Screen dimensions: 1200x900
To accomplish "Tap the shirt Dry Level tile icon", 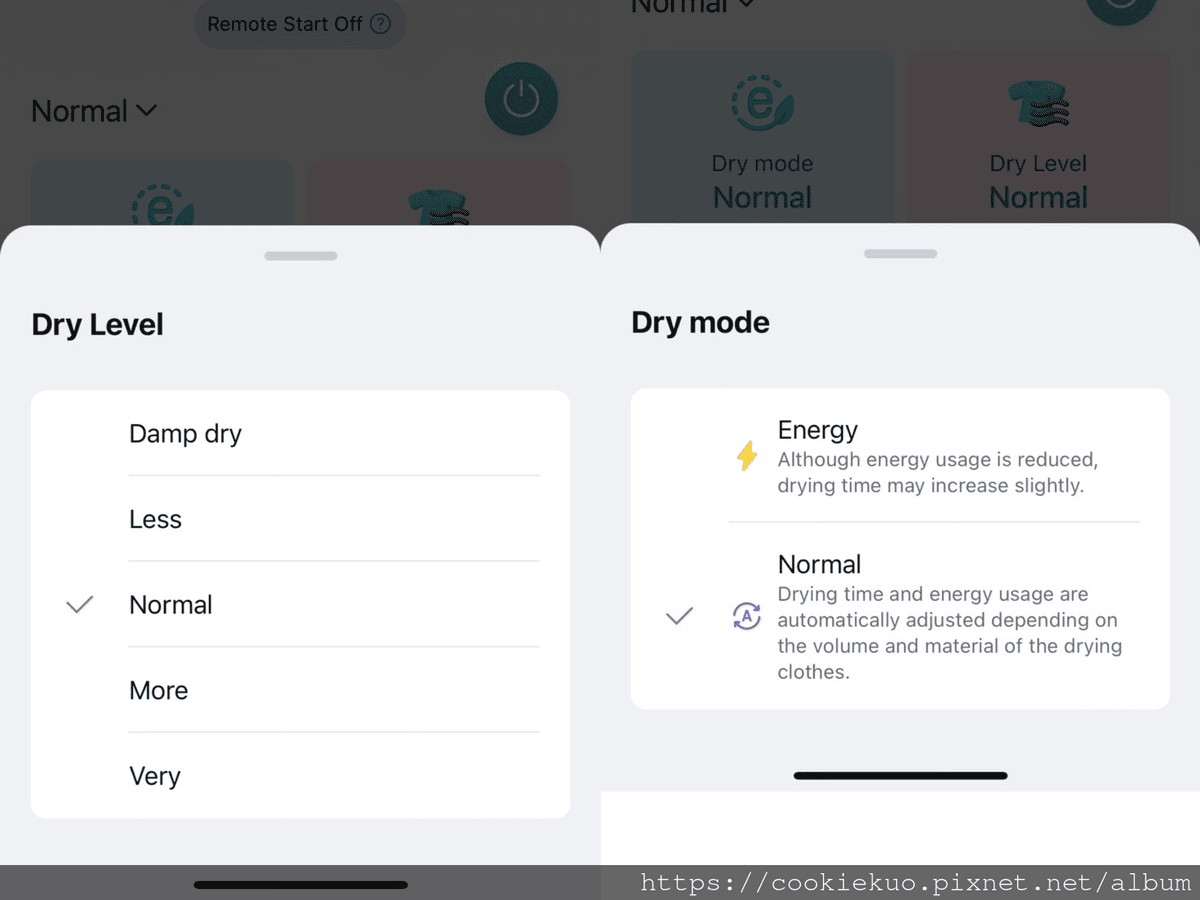I will tap(1038, 103).
